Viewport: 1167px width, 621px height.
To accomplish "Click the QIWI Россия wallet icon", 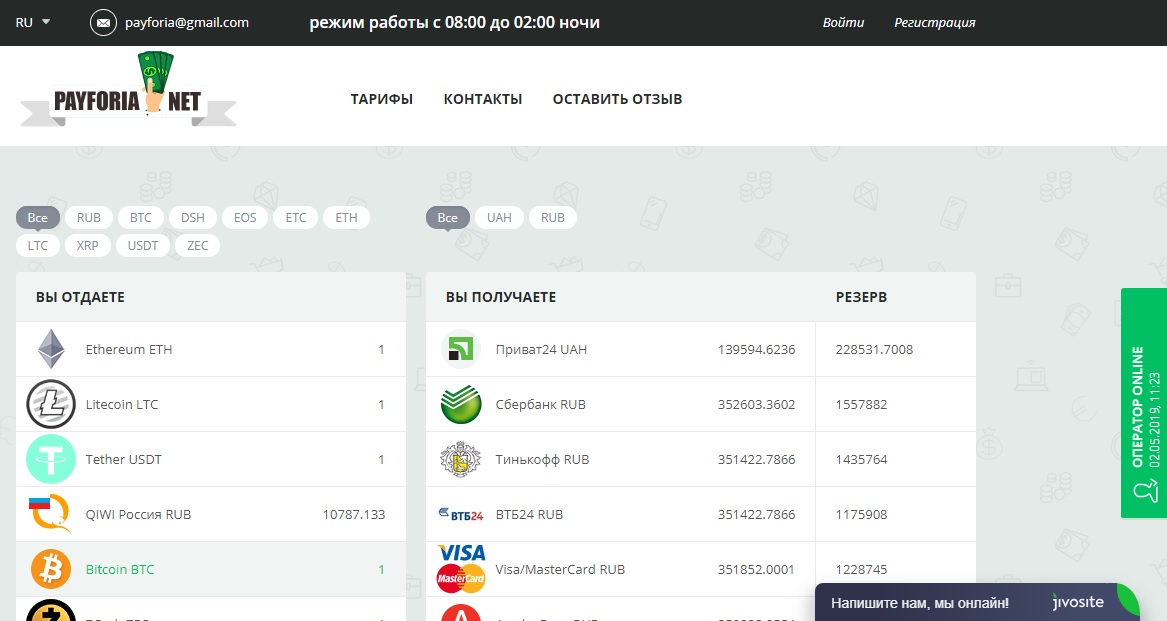I will [x=49, y=514].
